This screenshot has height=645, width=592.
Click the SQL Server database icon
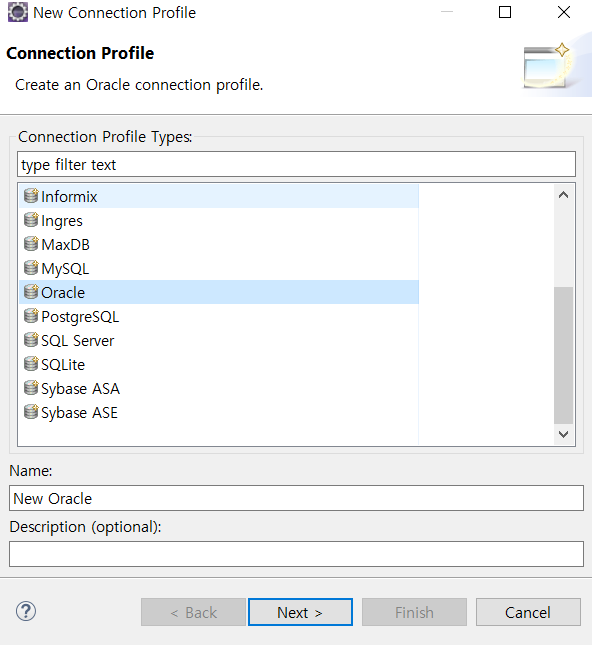point(31,340)
